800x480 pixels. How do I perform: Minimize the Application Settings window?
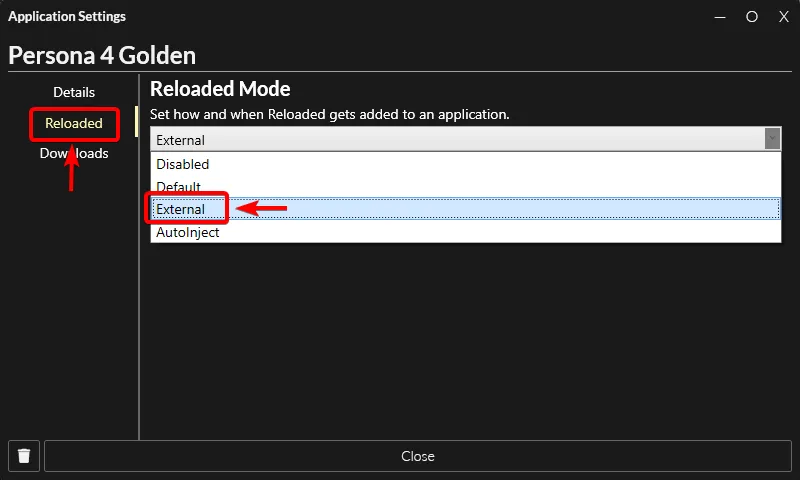720,17
